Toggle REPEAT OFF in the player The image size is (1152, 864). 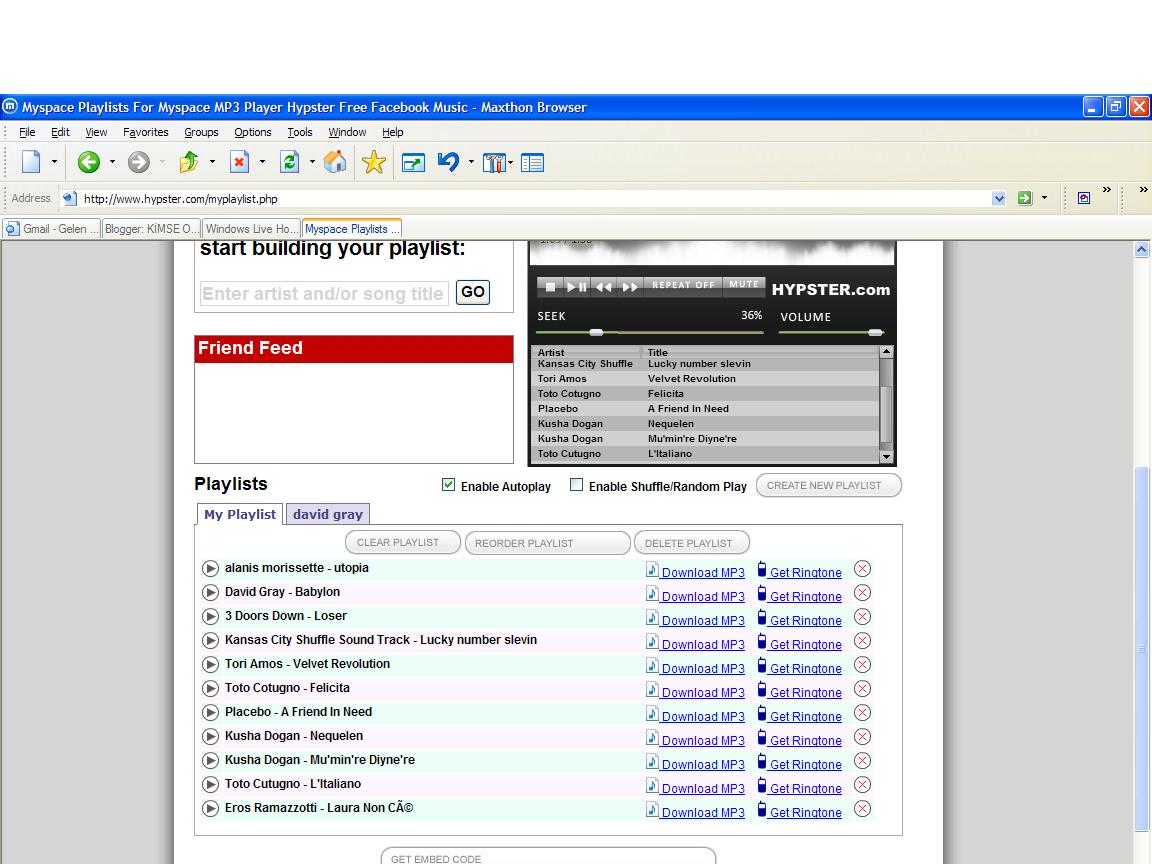pos(683,285)
